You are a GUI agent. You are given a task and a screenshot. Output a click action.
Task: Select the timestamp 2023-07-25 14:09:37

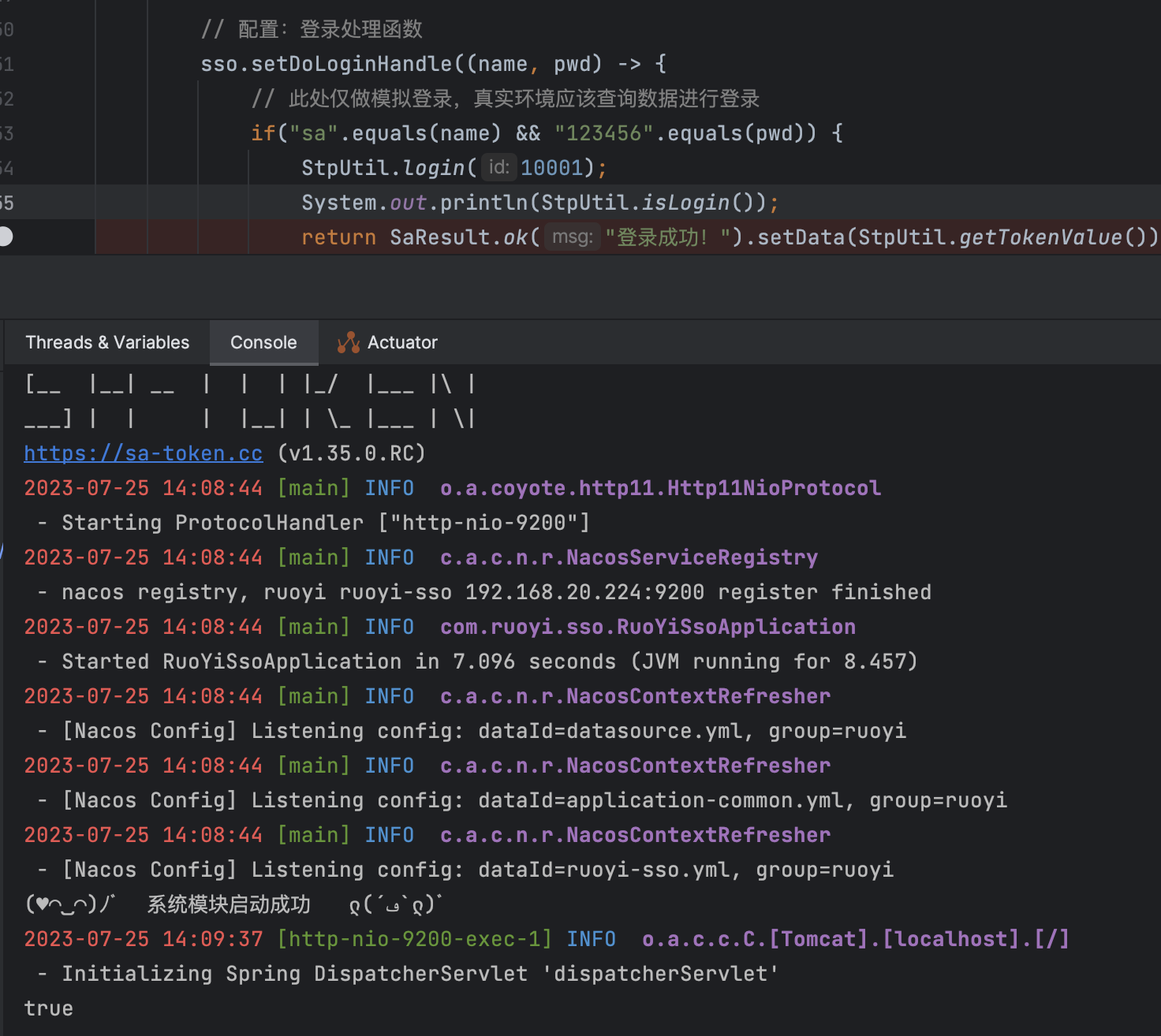pyautogui.click(x=142, y=938)
